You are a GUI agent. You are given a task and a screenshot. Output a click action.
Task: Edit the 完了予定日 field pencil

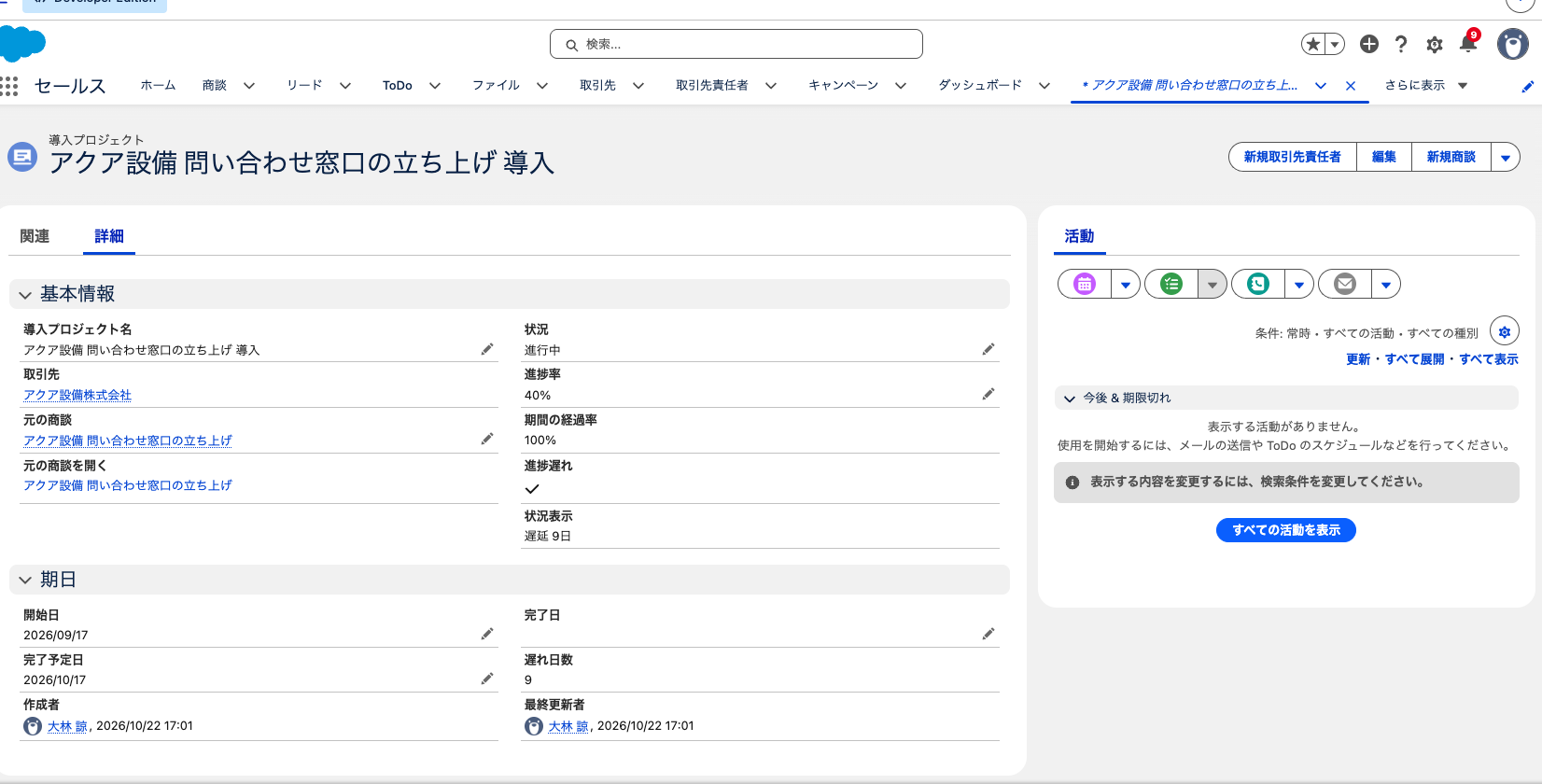(x=487, y=679)
